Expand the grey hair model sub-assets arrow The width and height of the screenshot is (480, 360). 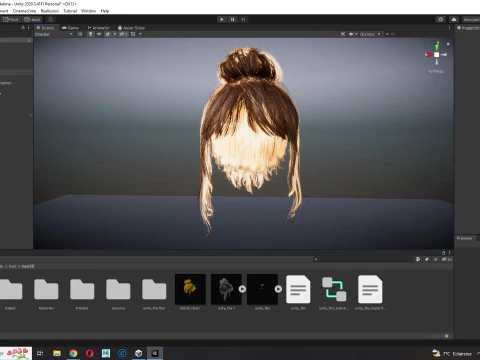click(x=242, y=289)
